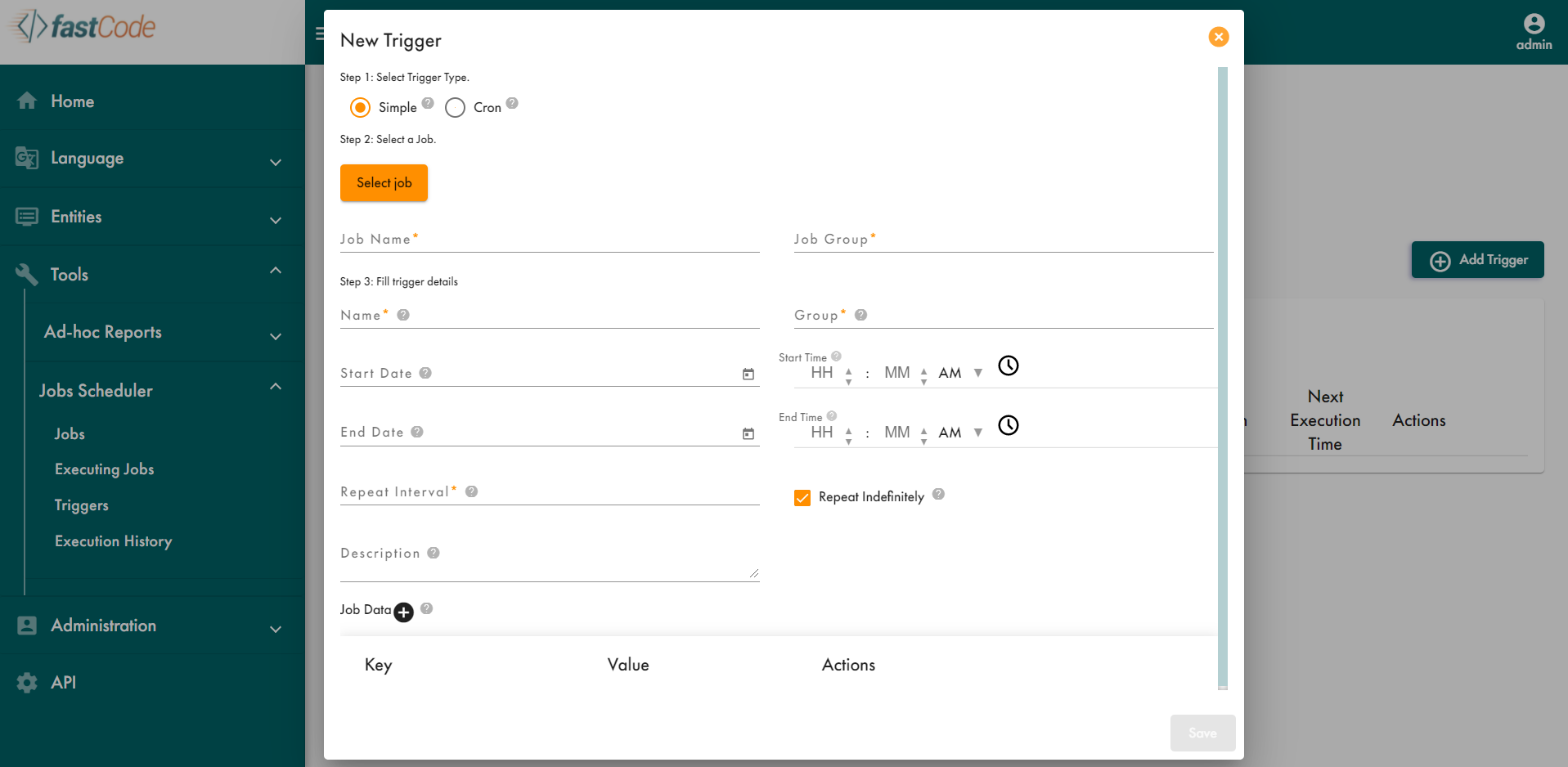Focus the Repeat Interval input field
This screenshot has width=1568, height=767.
click(x=550, y=491)
